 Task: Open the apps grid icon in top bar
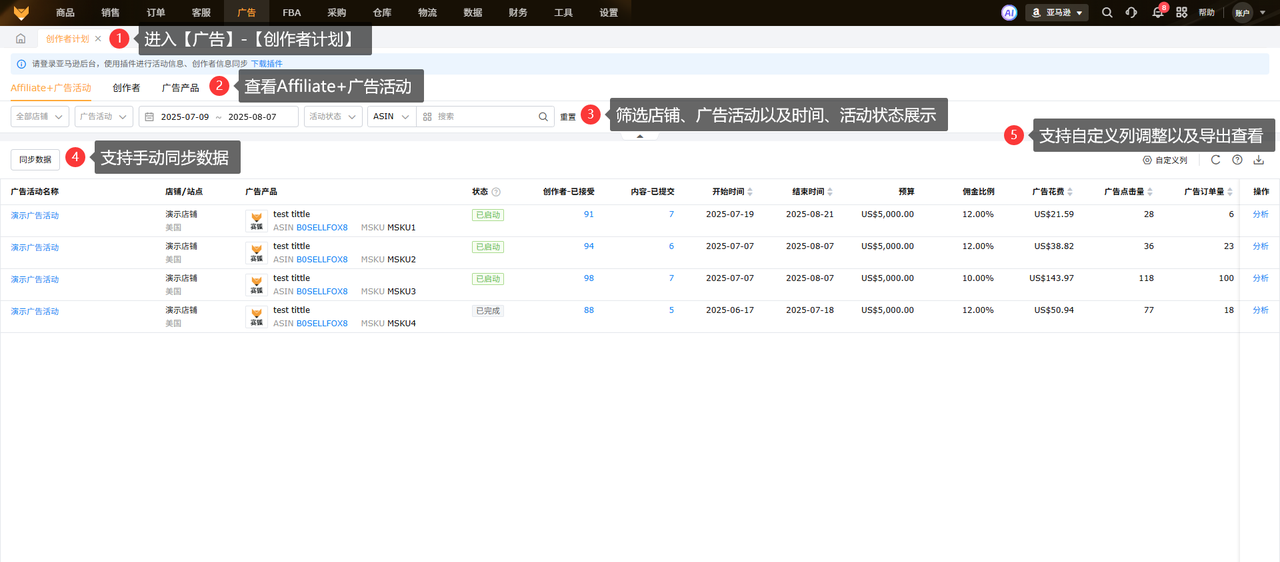1182,12
